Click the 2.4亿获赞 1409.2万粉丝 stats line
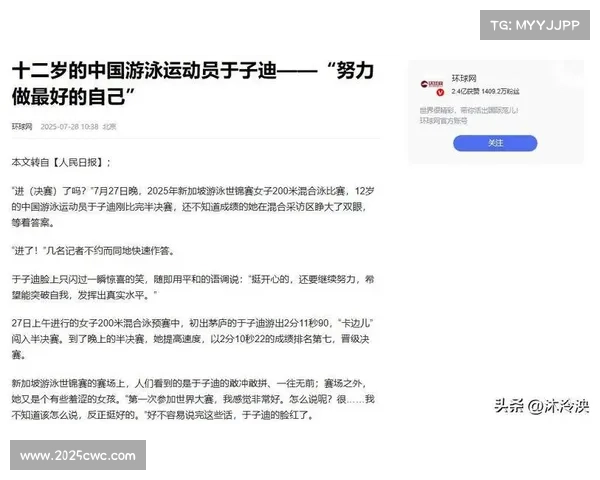Screen dimensions: 600x480 [485, 90]
